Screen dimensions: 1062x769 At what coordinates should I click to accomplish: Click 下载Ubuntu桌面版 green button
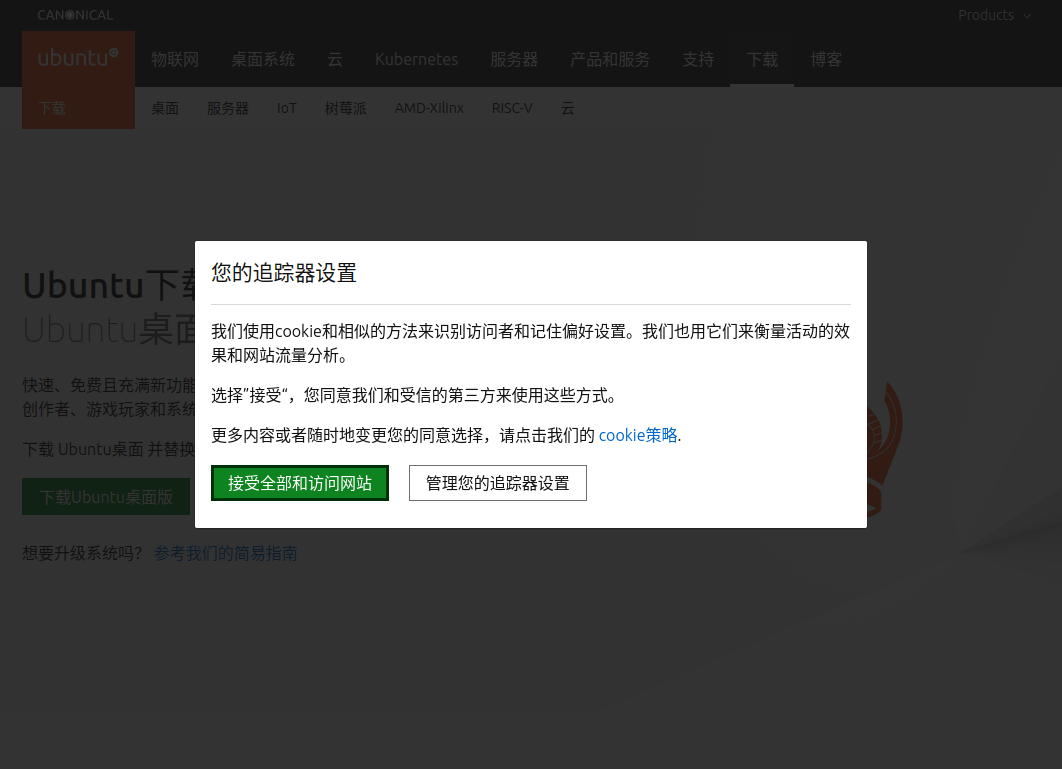[x=106, y=497]
